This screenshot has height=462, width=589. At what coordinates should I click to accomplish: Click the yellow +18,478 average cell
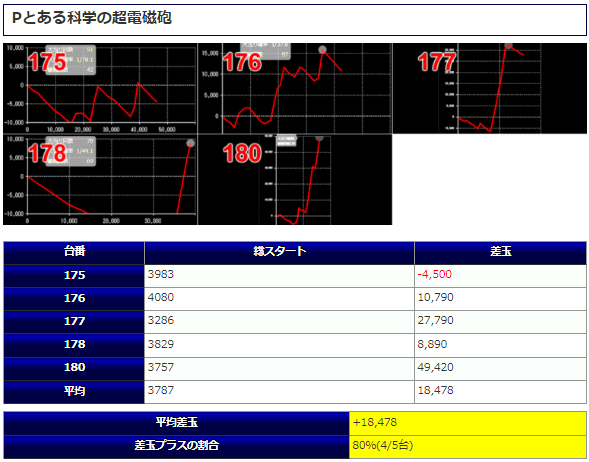pyautogui.click(x=468, y=424)
